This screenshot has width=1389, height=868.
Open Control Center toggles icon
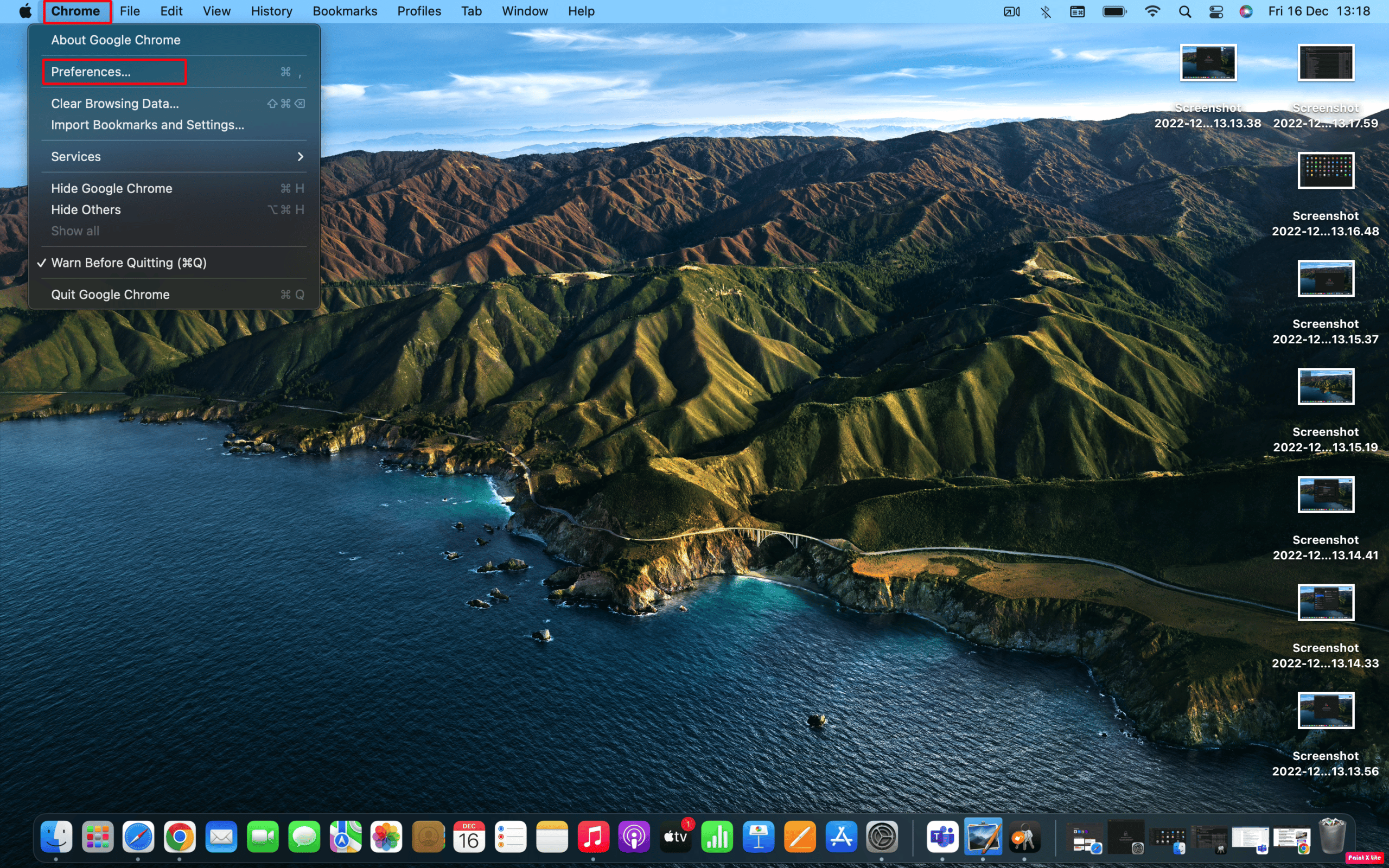pyautogui.click(x=1216, y=11)
